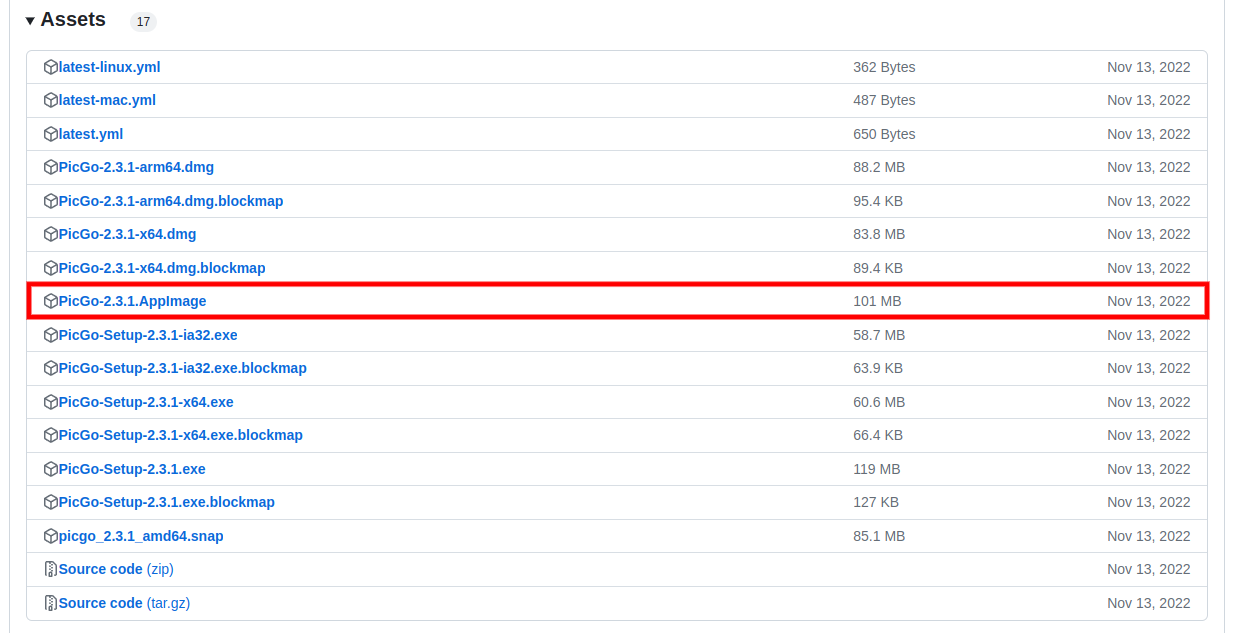Screen dimensions: 1234x633
Task: Click the package icon beside PicGo-Setup-2.3.1-x64.exe.blockmap
Action: [51, 435]
